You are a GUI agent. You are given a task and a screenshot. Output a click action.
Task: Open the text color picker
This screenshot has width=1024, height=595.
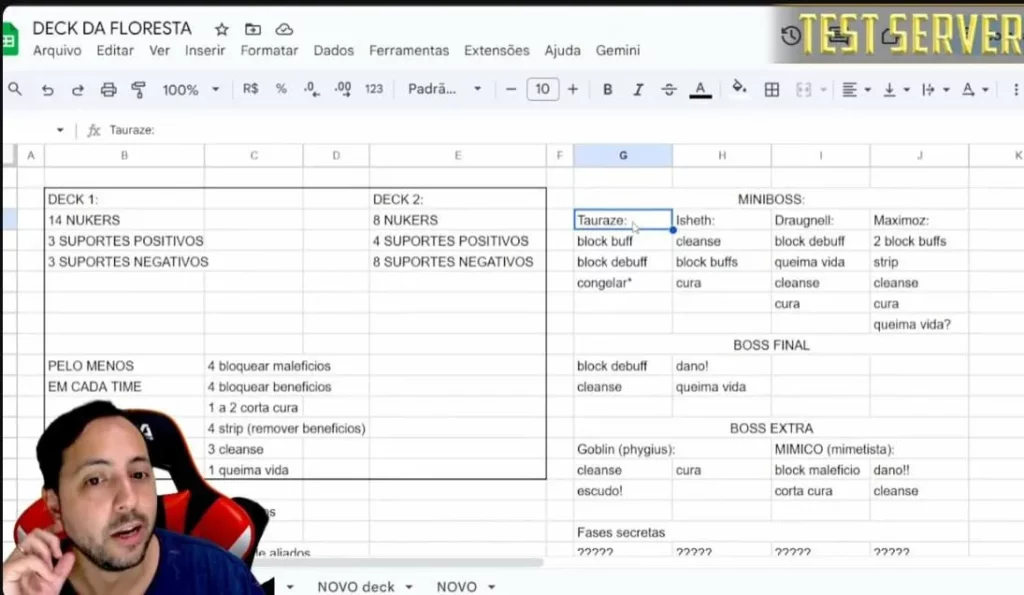click(701, 89)
